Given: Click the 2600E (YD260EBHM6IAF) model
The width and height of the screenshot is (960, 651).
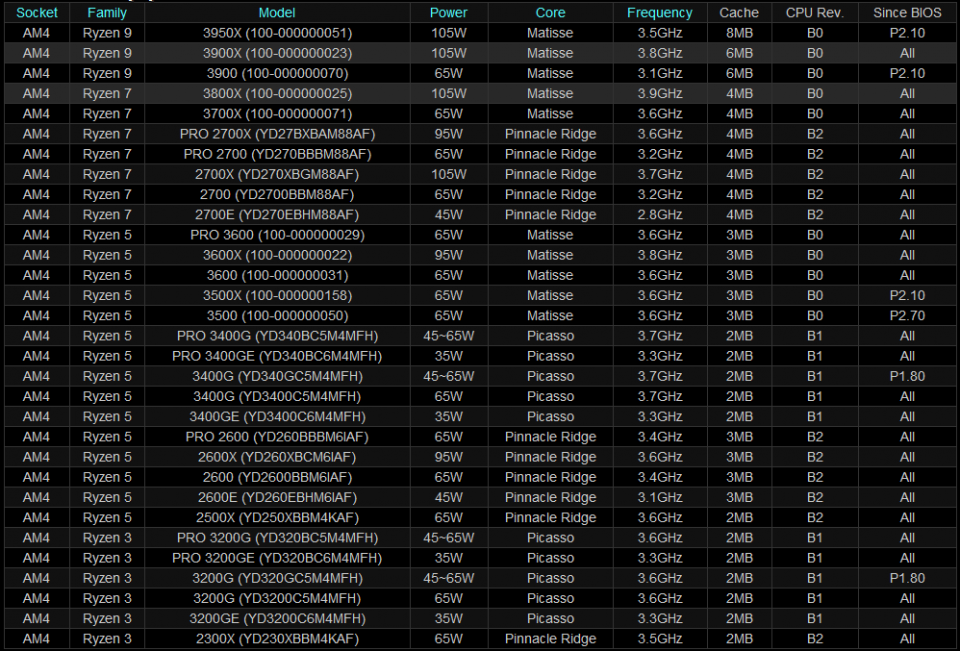Looking at the screenshot, I should coord(277,498).
